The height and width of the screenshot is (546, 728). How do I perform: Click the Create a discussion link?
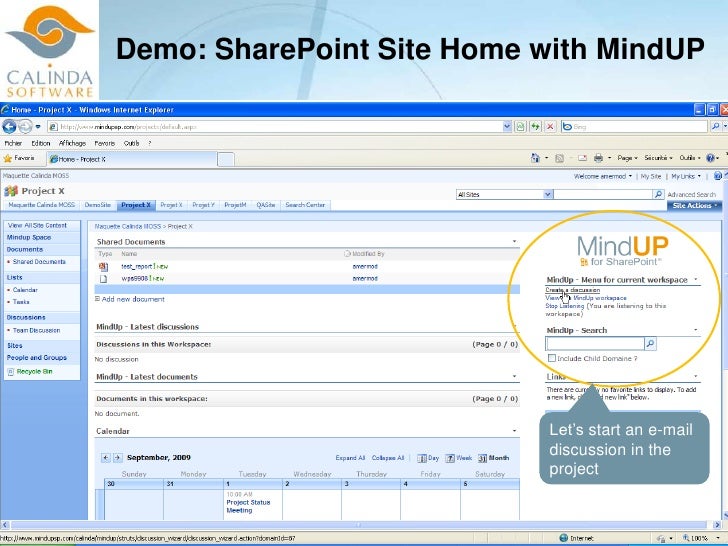point(572,290)
